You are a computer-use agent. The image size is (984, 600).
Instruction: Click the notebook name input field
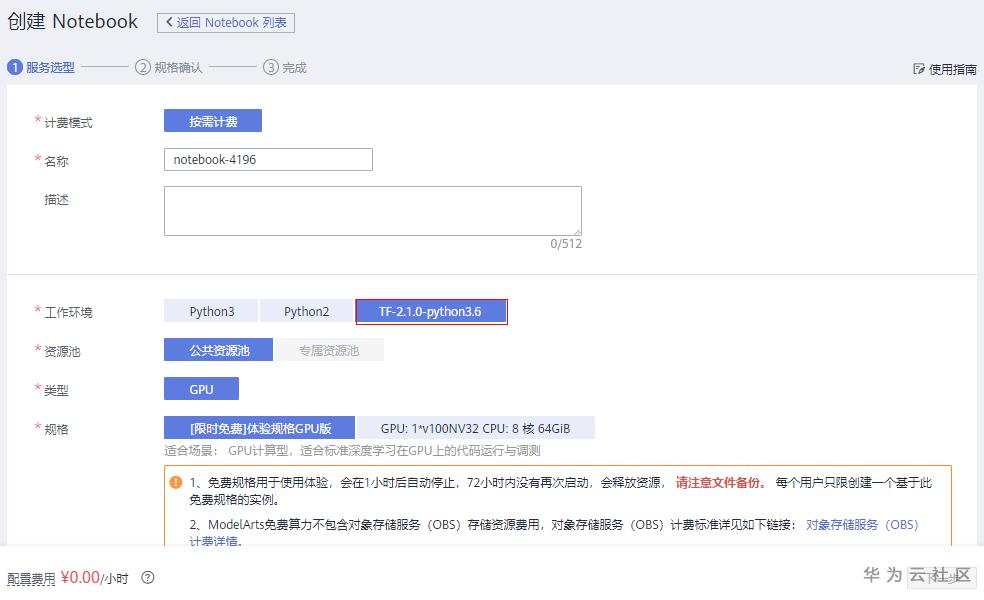[x=268, y=159]
